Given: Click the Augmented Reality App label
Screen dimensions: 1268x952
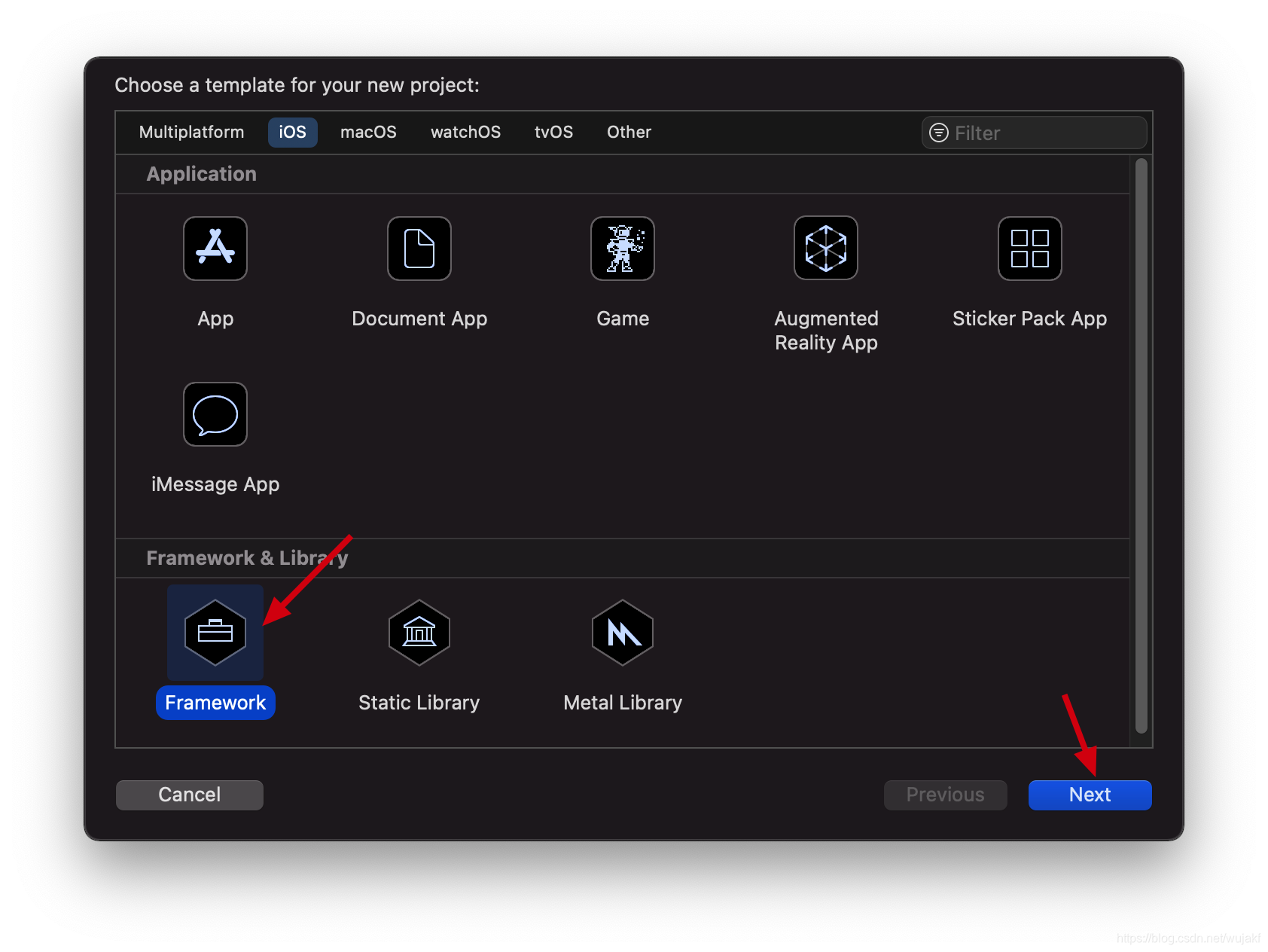Looking at the screenshot, I should coord(826,331).
